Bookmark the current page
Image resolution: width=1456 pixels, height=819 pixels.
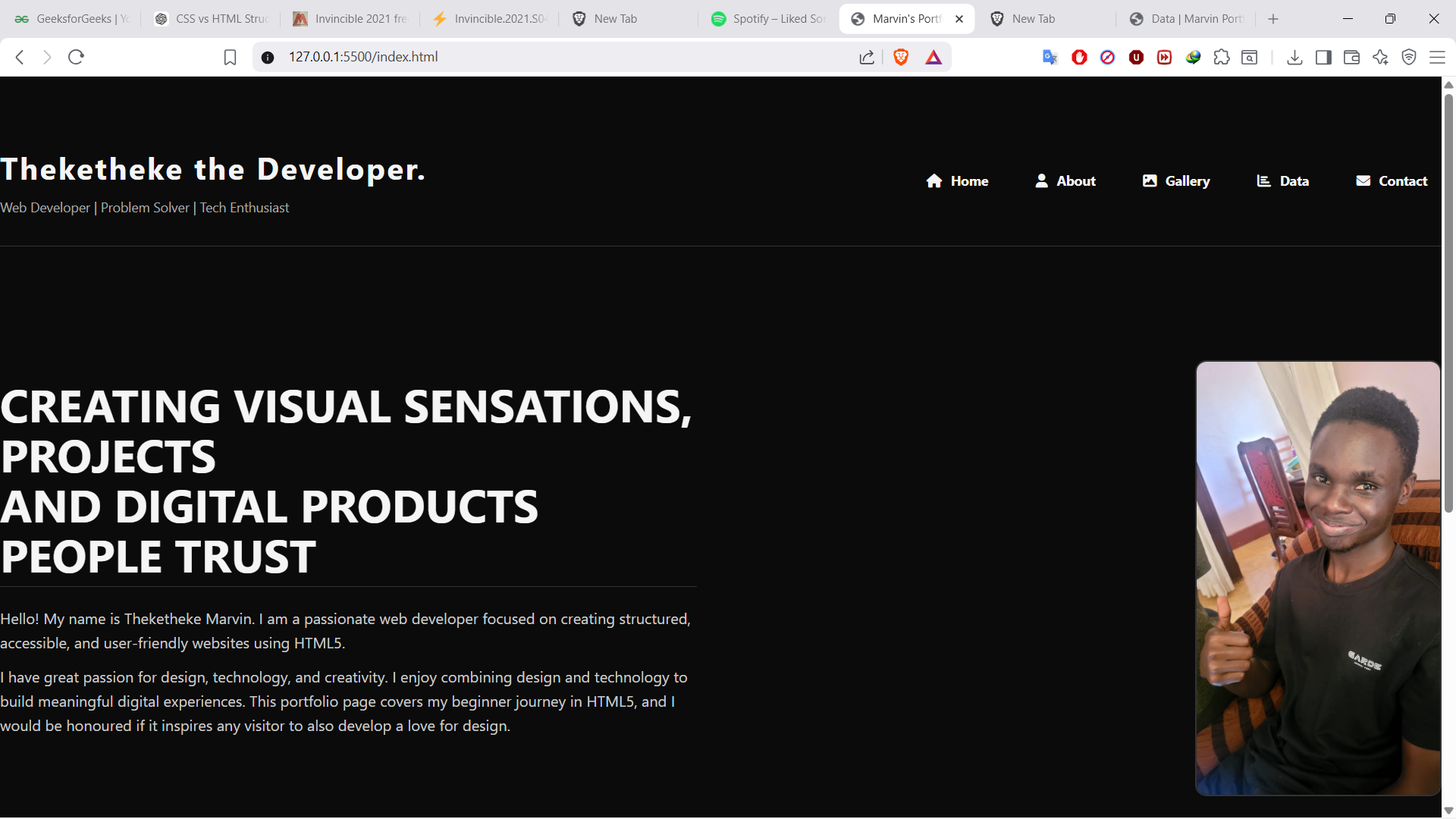[230, 56]
